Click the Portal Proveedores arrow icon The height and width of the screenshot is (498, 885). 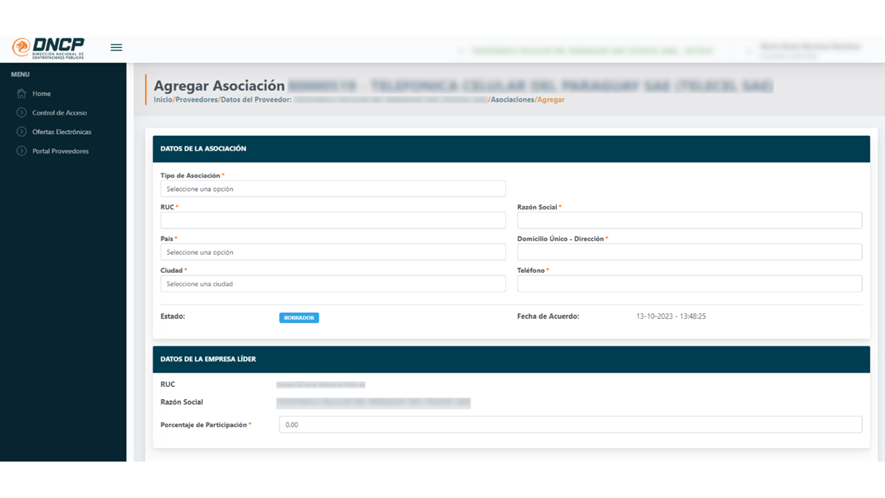pyautogui.click(x=21, y=151)
